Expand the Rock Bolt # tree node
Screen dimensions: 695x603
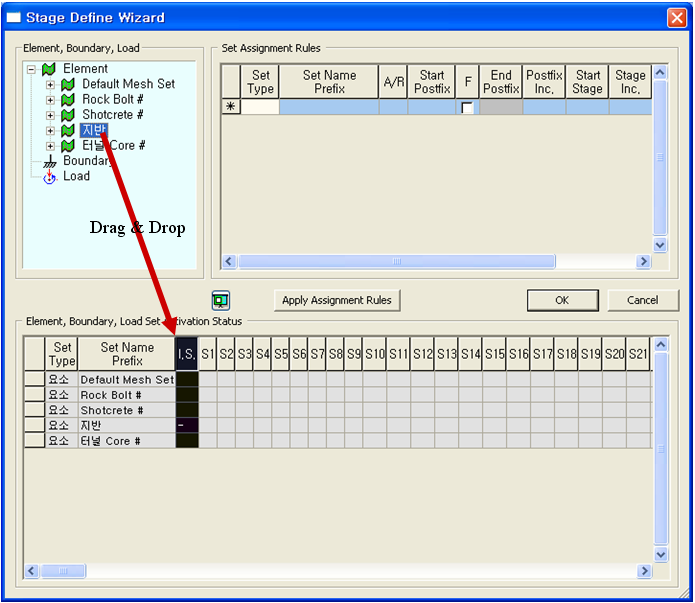[50, 100]
